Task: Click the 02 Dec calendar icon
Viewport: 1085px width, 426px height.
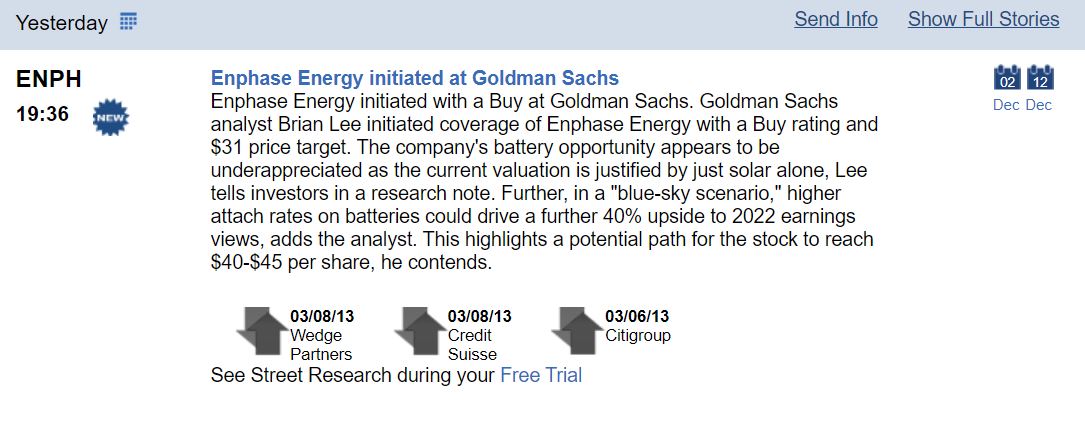Action: 1007,78
